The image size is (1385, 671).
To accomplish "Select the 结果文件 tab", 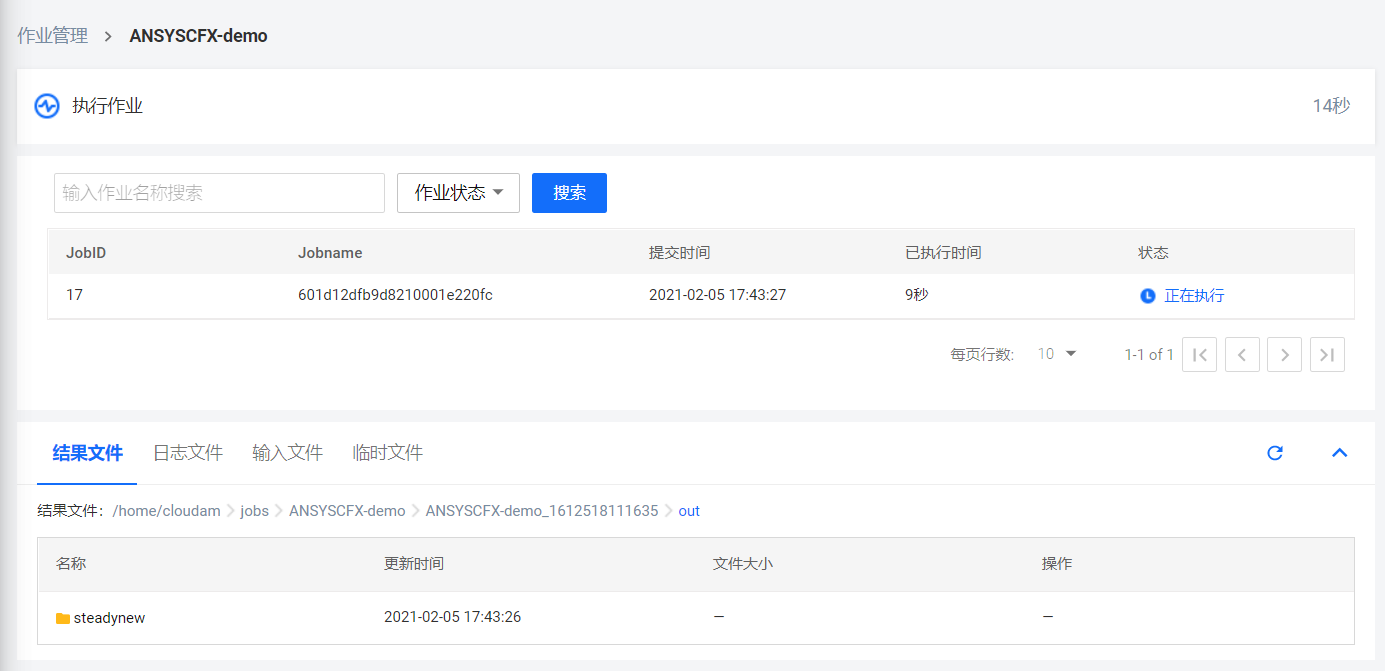I will click(87, 453).
